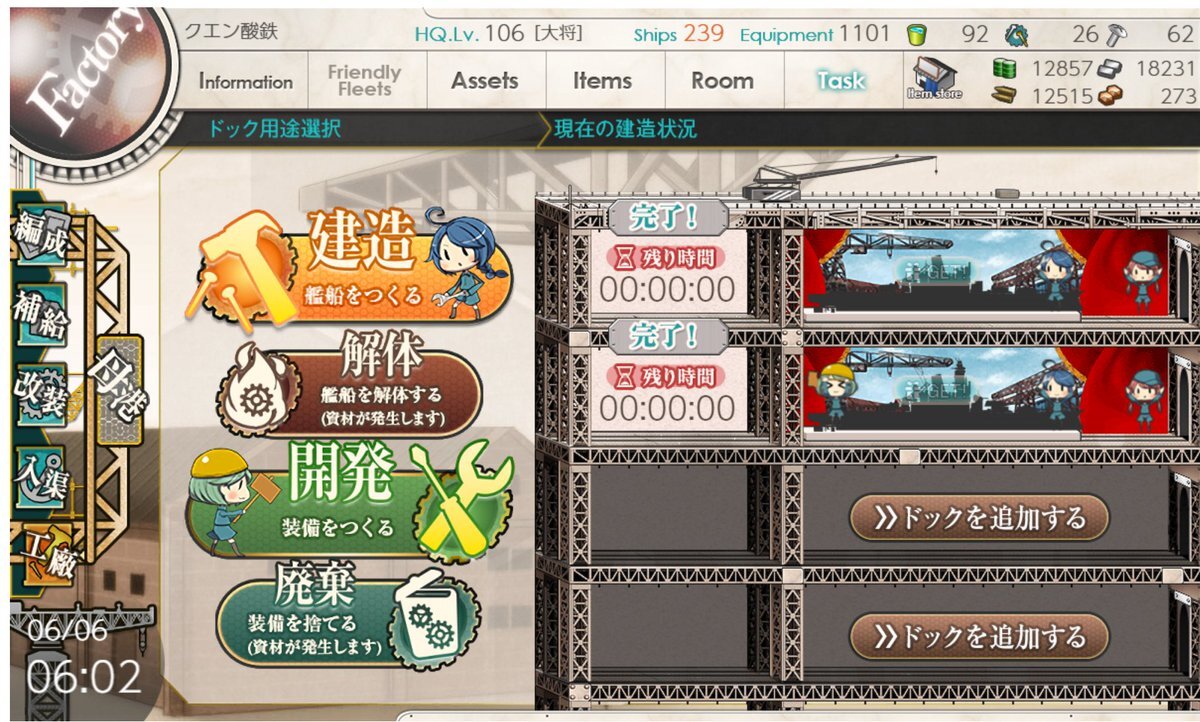Open the Items tab
1200x722 pixels.
coord(602,81)
